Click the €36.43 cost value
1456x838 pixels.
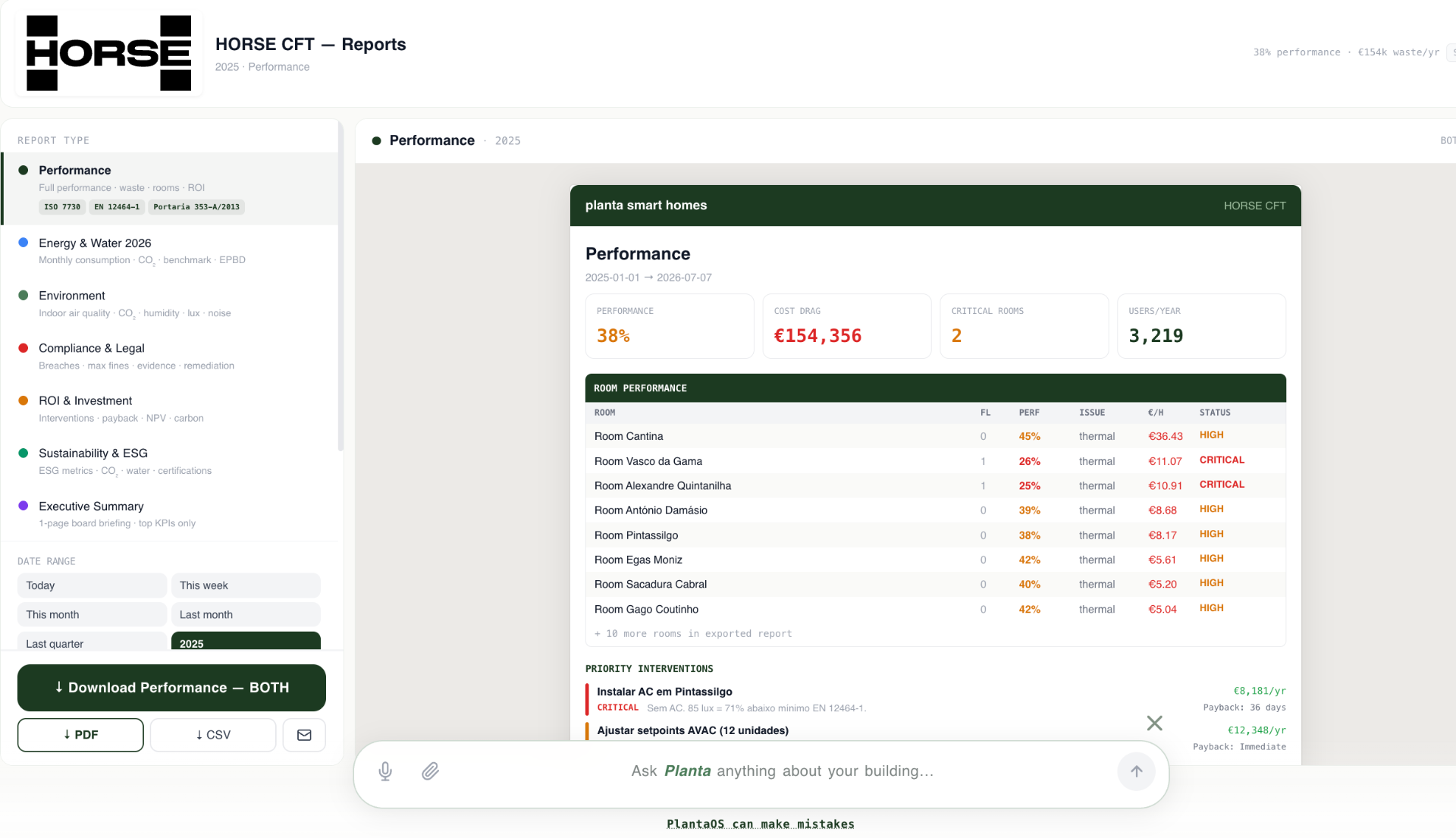tap(1166, 436)
